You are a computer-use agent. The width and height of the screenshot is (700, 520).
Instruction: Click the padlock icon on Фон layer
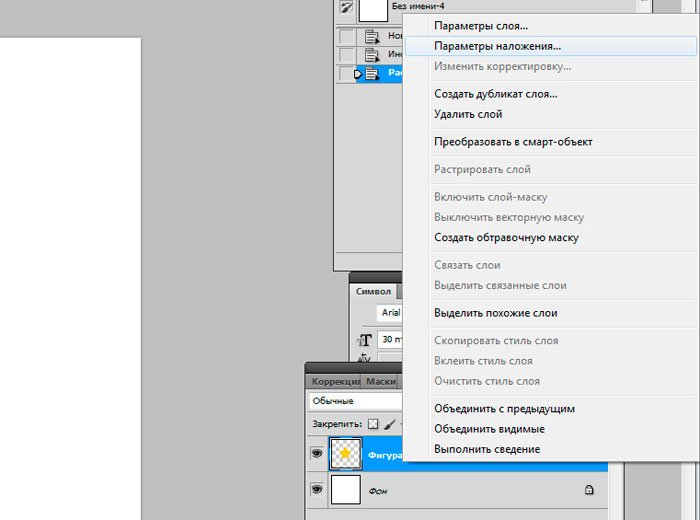coord(589,490)
